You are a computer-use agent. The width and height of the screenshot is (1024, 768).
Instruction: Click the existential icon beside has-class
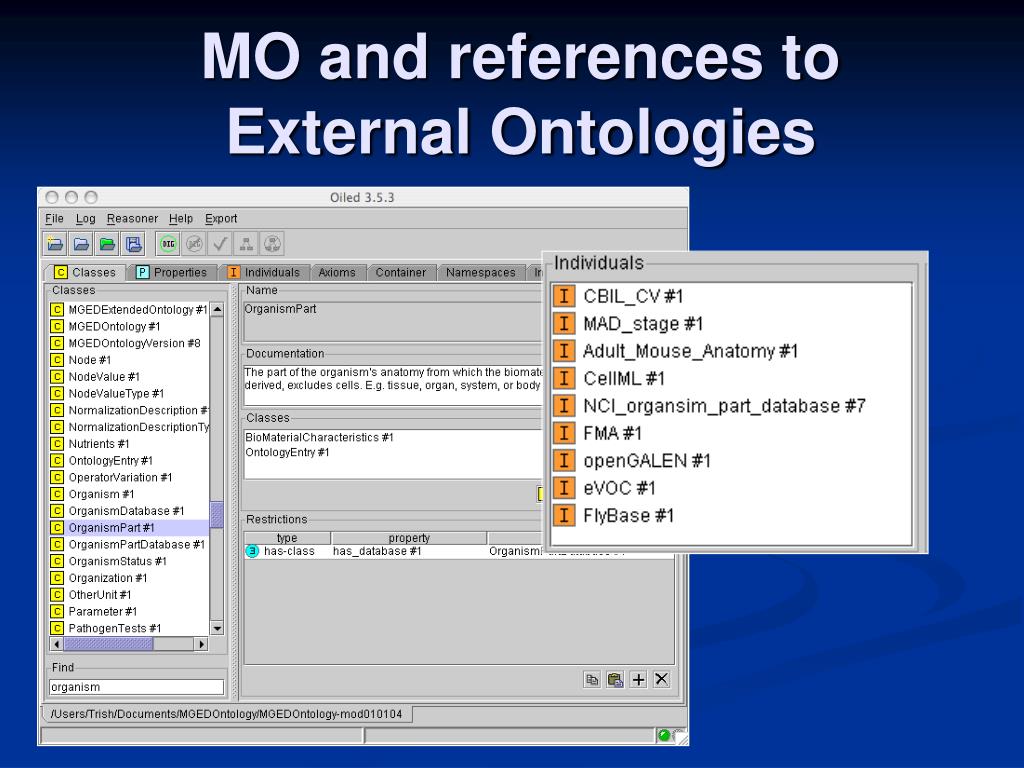point(252,551)
